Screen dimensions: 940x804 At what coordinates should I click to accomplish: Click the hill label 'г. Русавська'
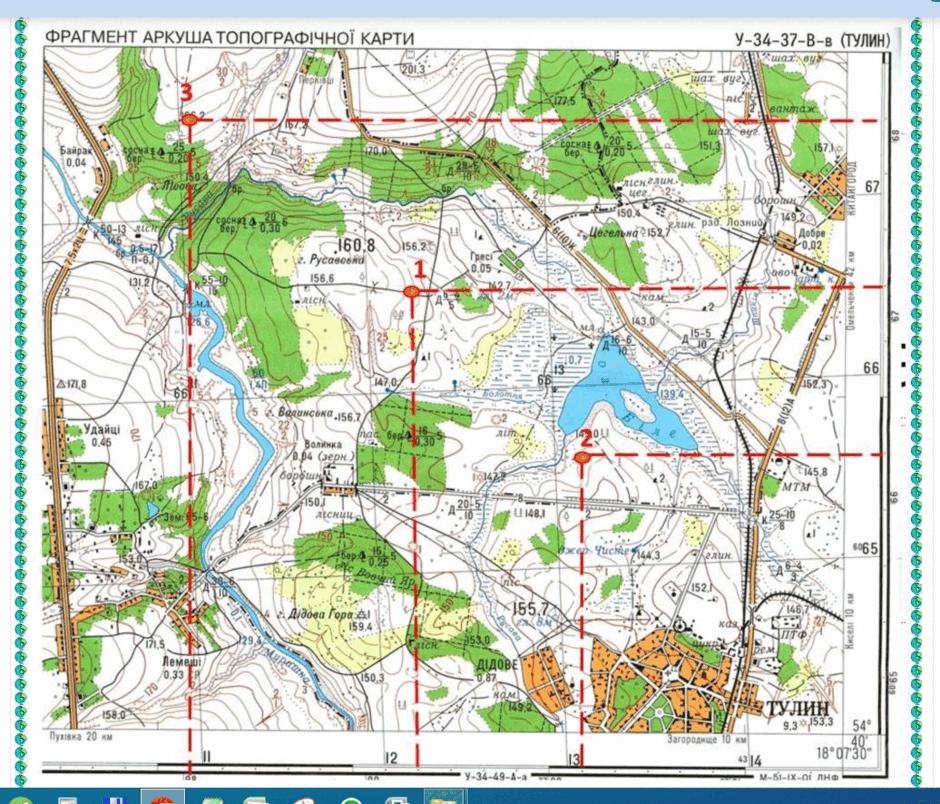(x=330, y=260)
